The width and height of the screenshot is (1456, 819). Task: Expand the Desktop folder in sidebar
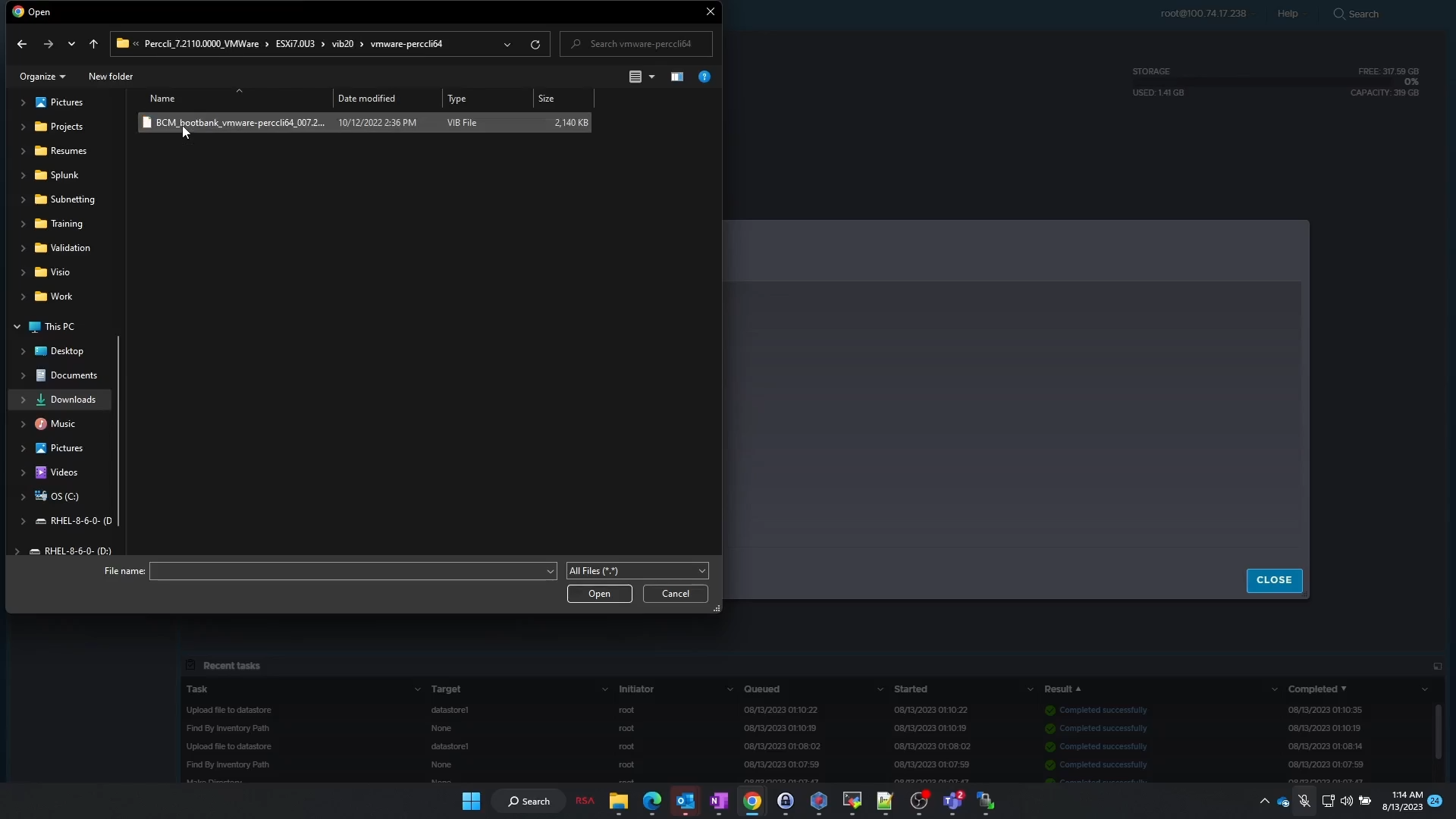[23, 351]
